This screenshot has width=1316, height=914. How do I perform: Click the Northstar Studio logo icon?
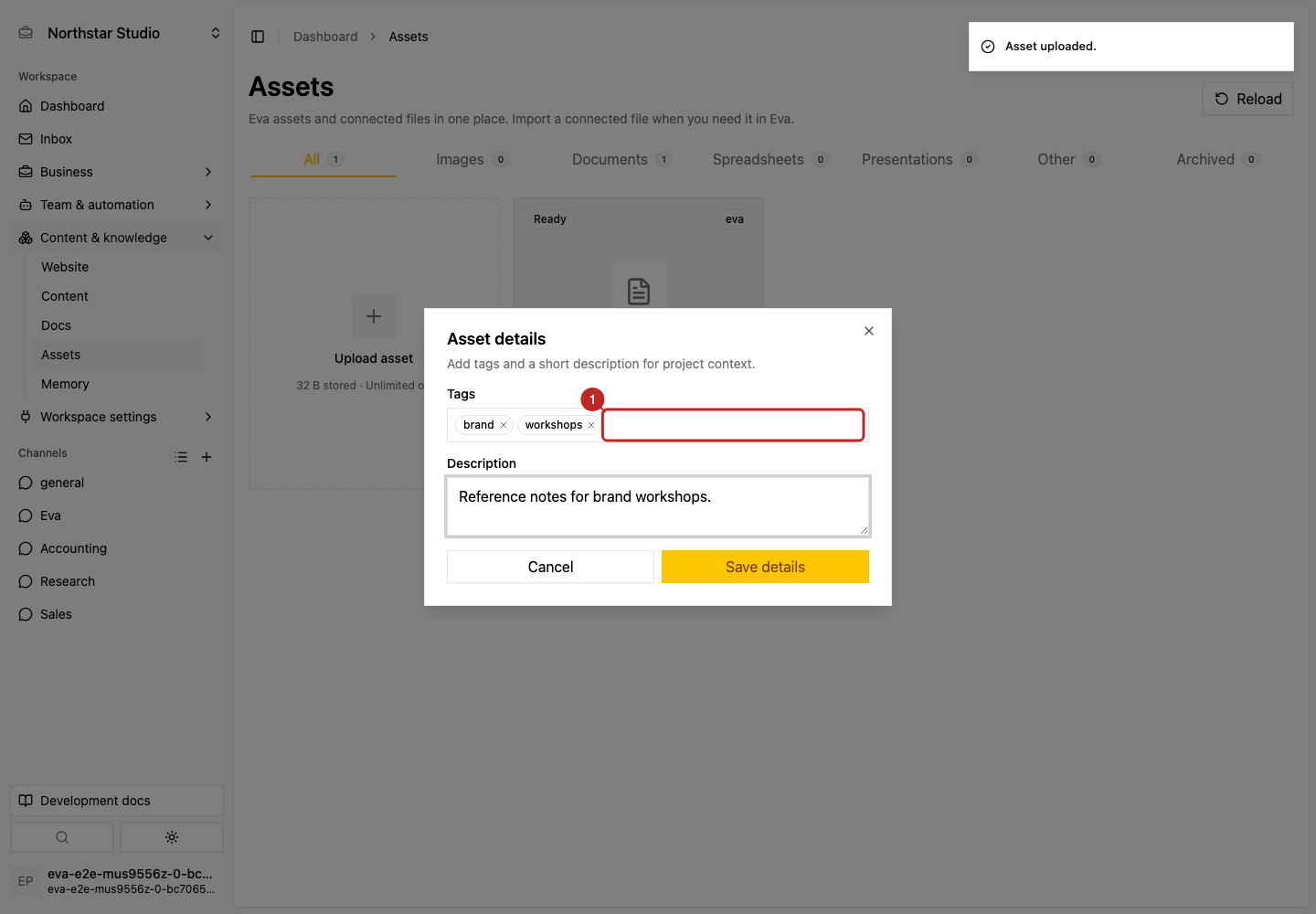tap(26, 33)
